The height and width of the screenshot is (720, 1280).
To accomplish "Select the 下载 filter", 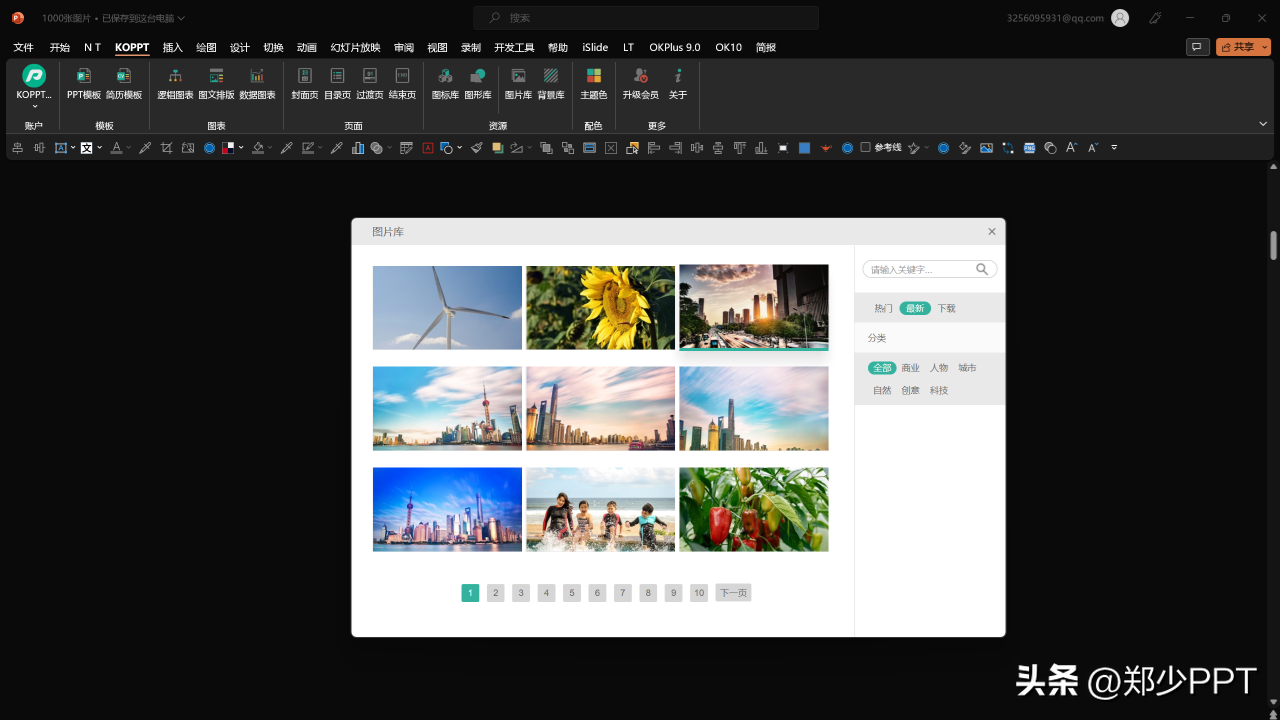I will click(946, 308).
